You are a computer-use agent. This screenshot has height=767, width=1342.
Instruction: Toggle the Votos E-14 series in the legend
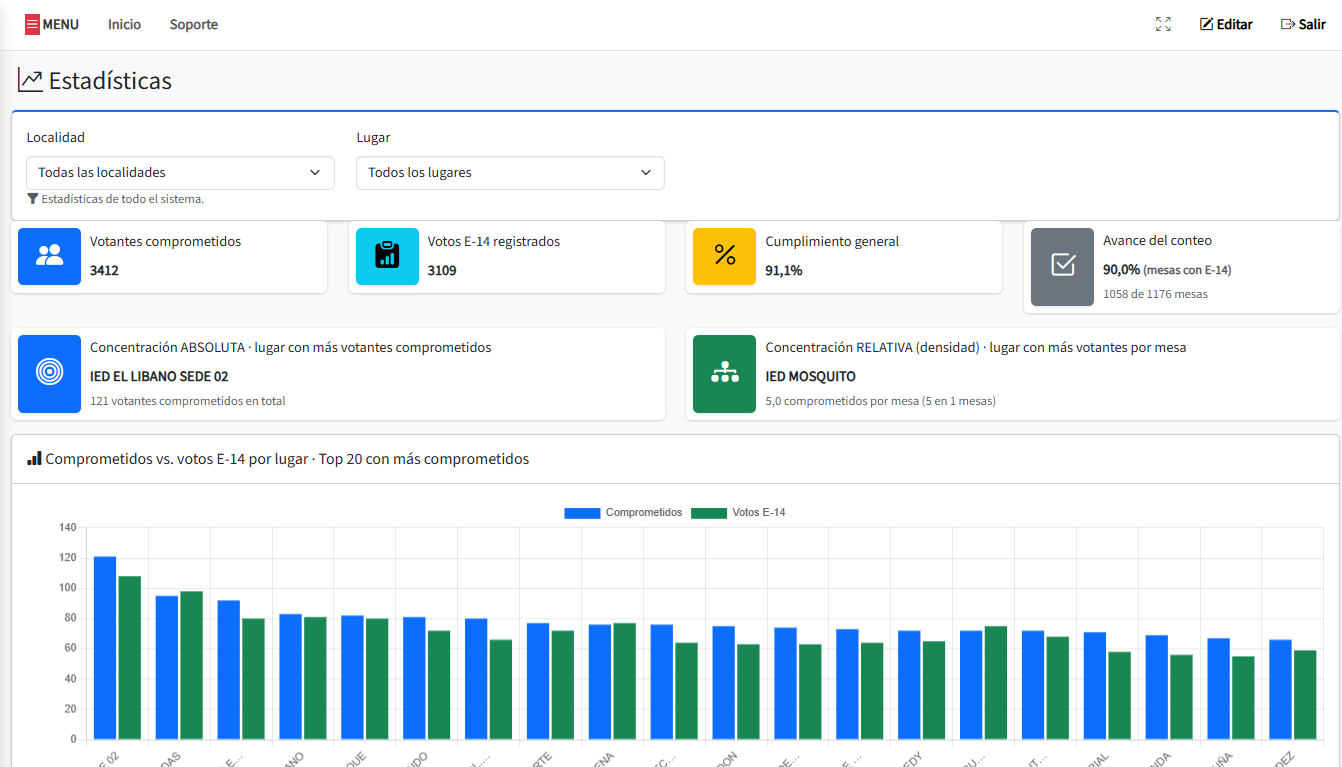tap(738, 513)
